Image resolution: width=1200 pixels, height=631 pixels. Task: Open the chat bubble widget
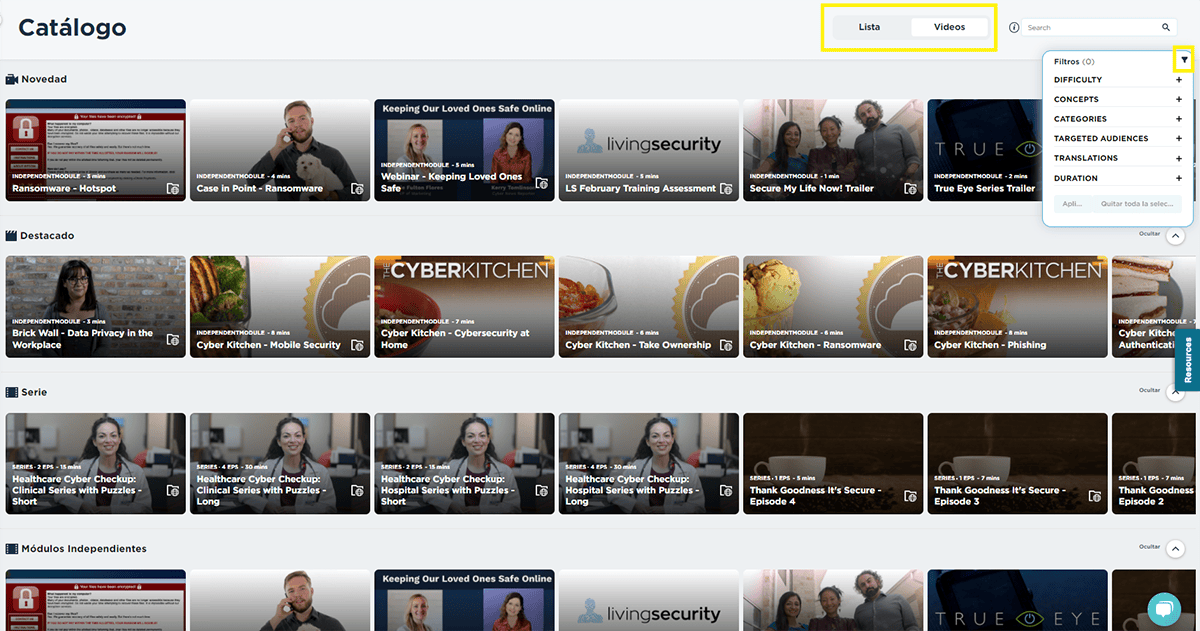1163,607
